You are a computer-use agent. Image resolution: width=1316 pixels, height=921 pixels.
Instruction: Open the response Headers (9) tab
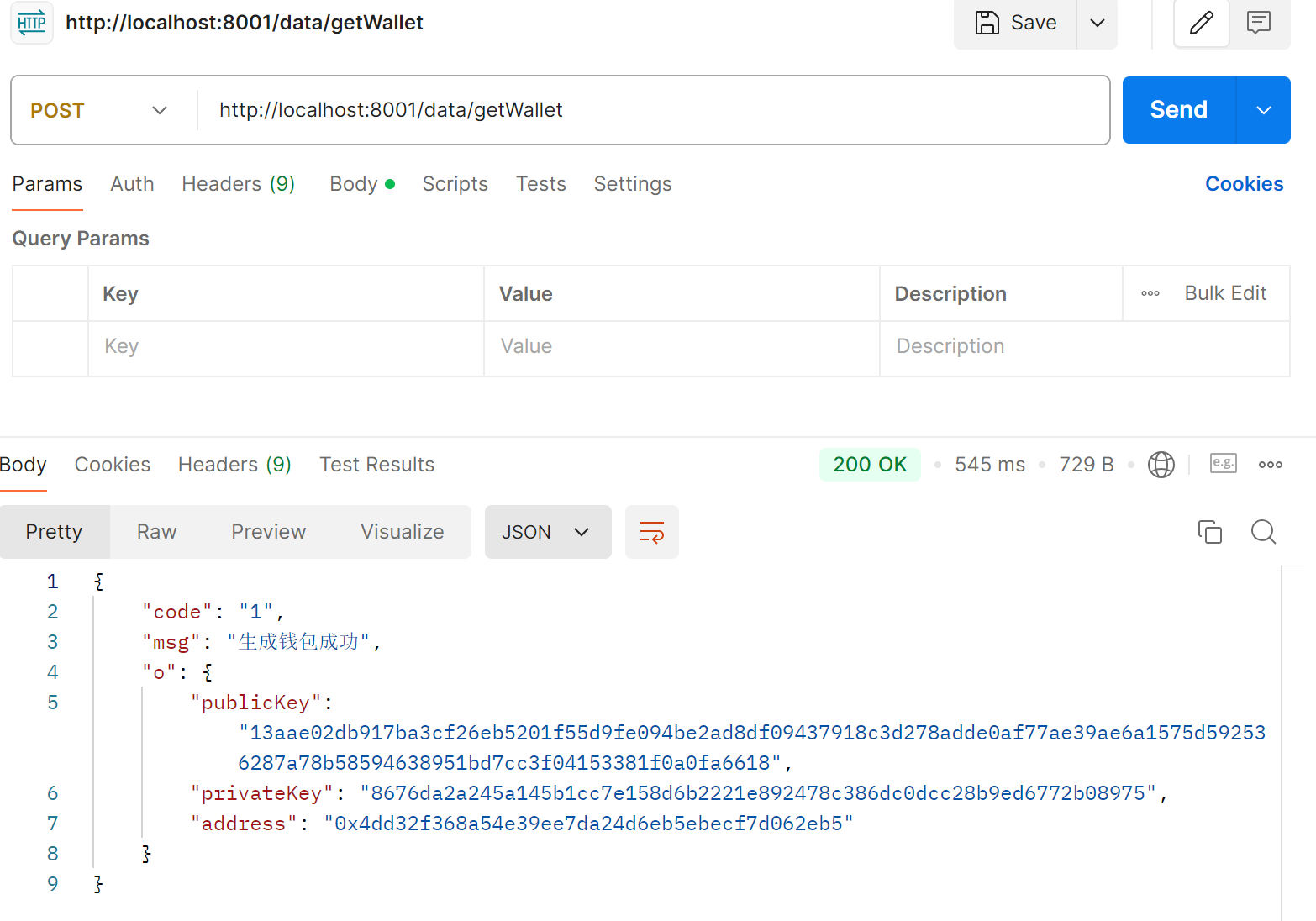pos(234,465)
